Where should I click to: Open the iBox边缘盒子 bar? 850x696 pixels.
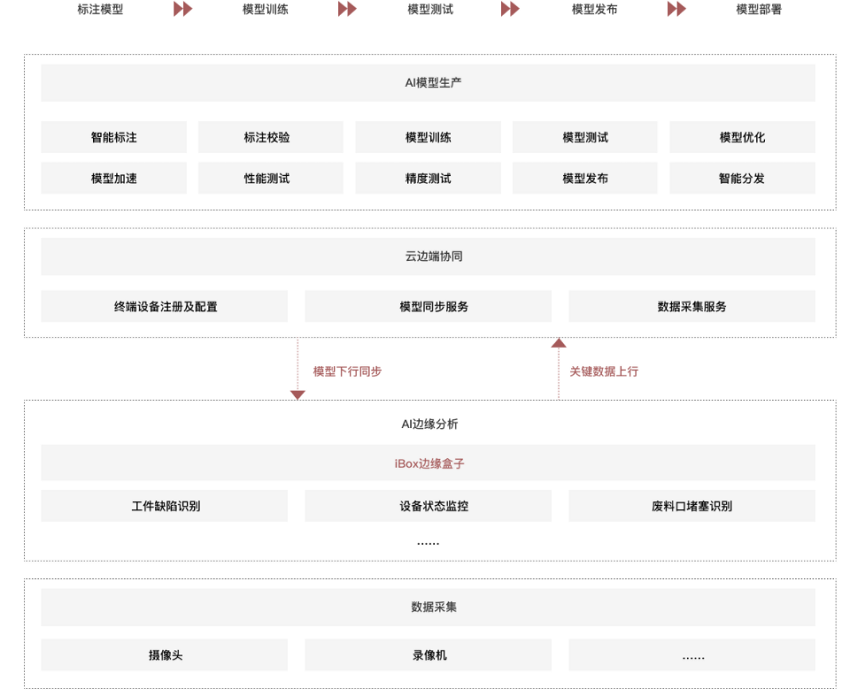(428, 463)
